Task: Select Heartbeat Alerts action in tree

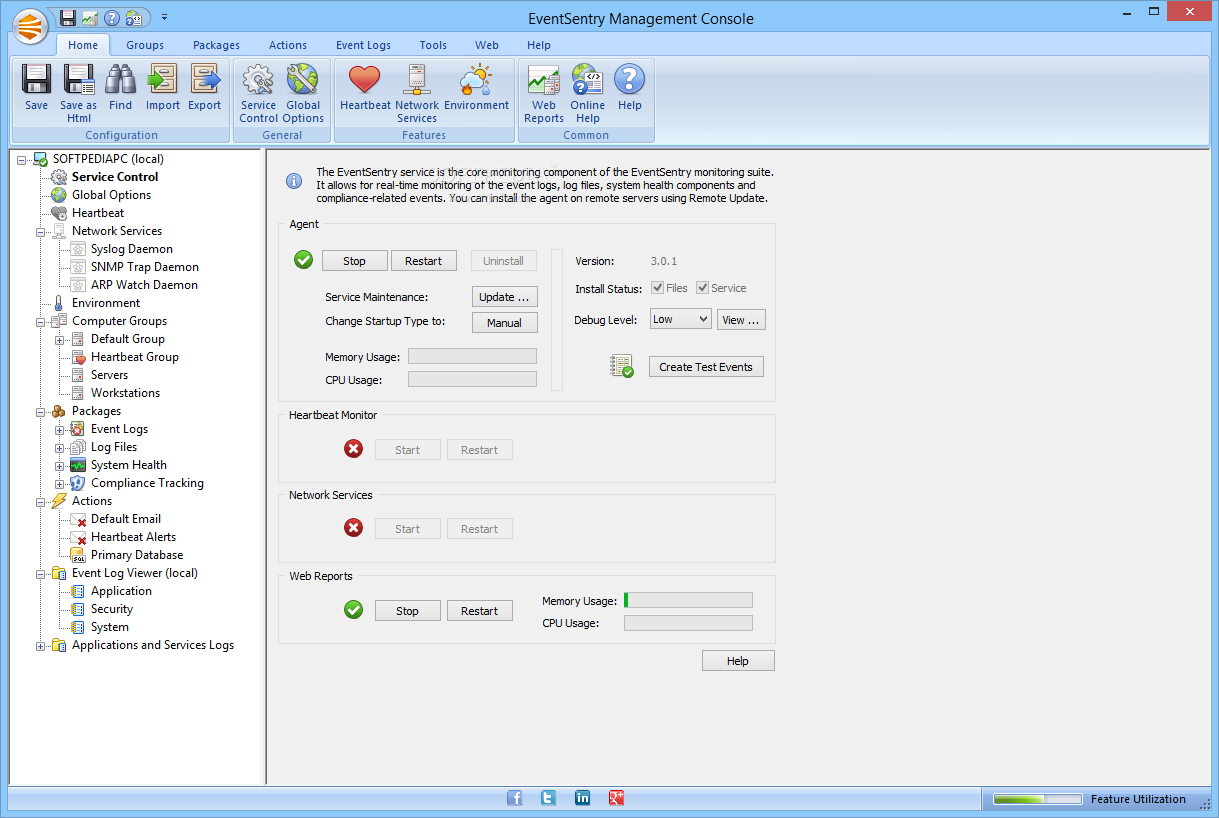Action: pos(133,537)
